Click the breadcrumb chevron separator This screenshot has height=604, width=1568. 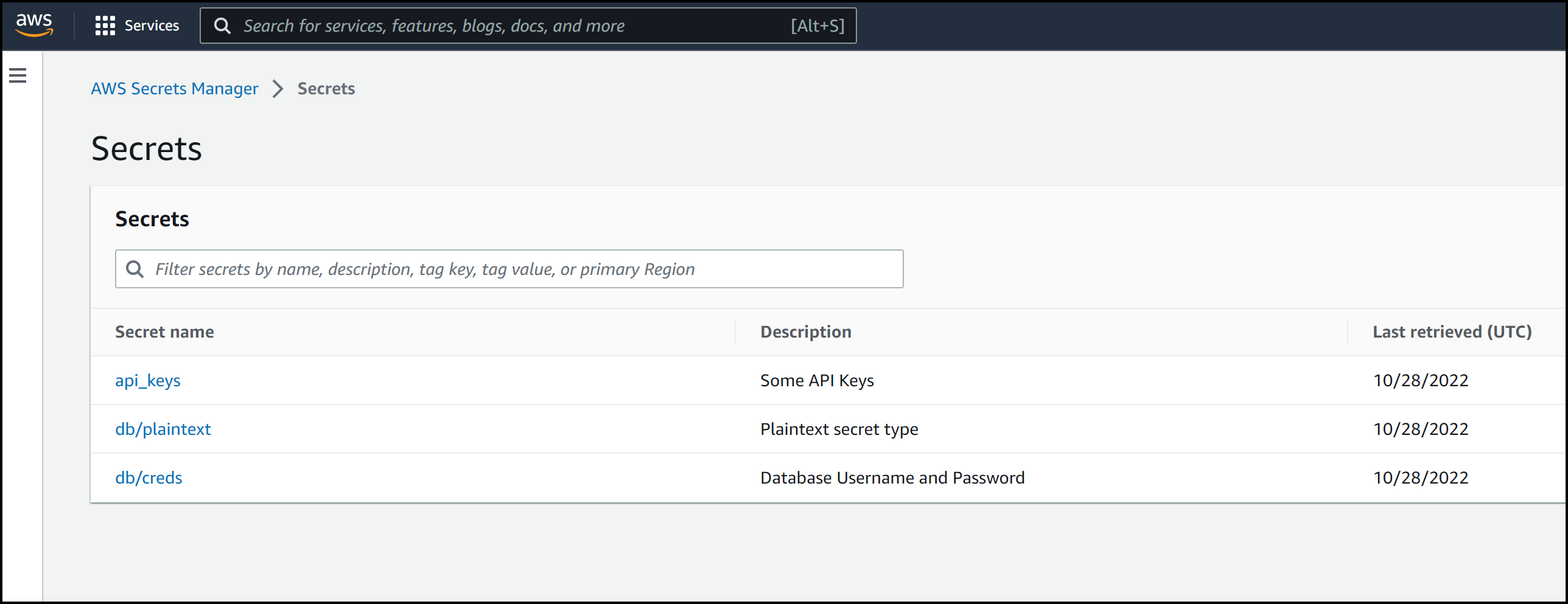coord(278,88)
